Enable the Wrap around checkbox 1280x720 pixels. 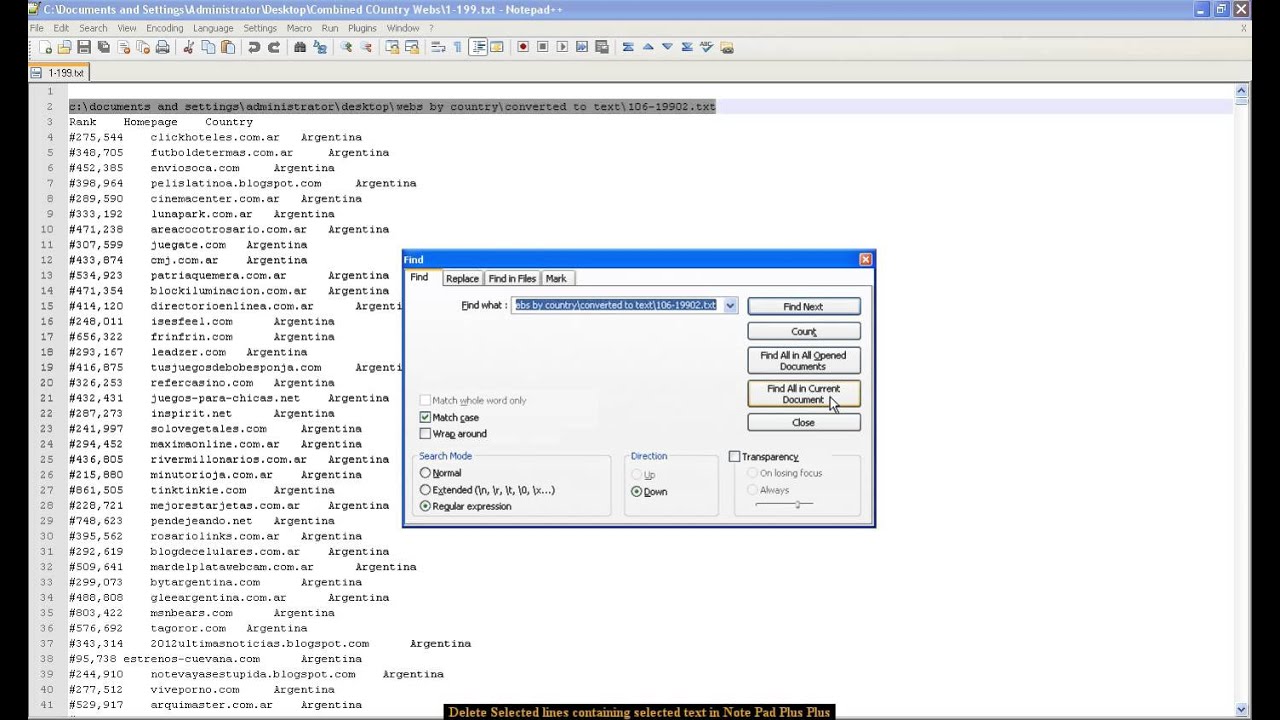[425, 434]
